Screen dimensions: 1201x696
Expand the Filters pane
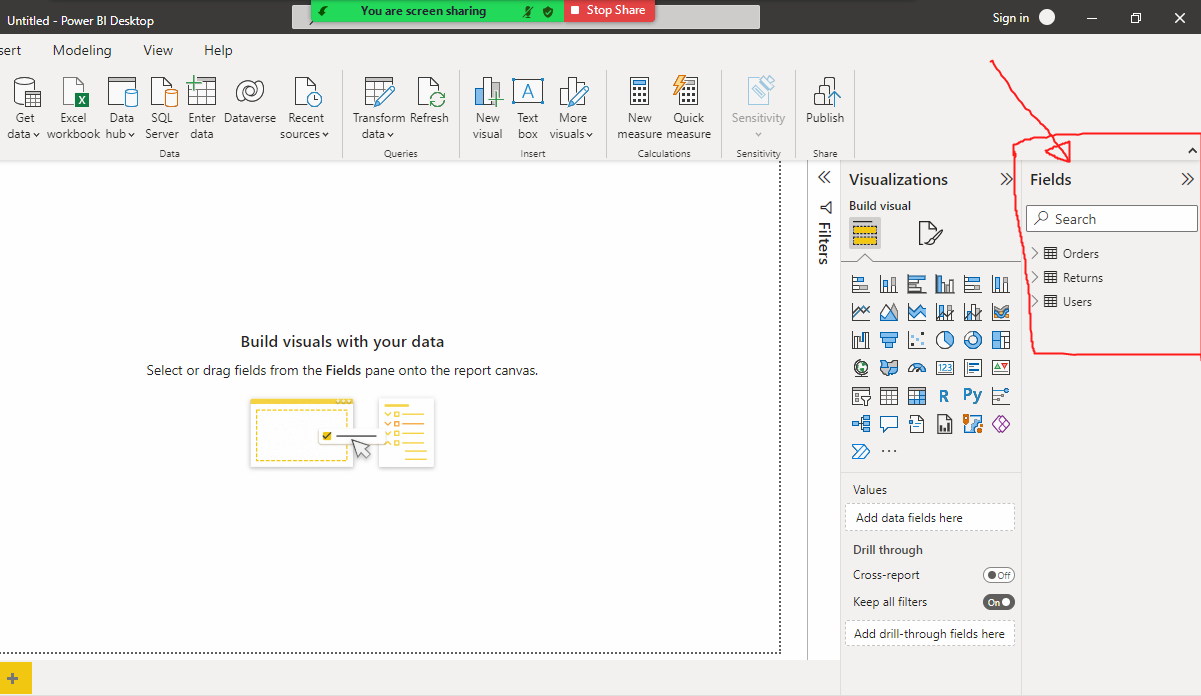(x=824, y=177)
